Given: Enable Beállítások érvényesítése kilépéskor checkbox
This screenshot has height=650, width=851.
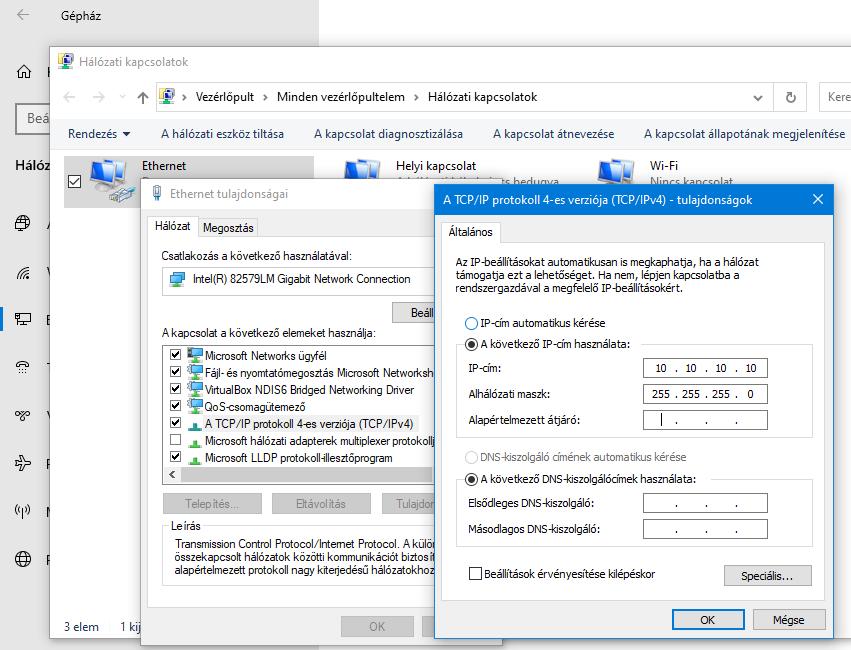Looking at the screenshot, I should coord(476,574).
